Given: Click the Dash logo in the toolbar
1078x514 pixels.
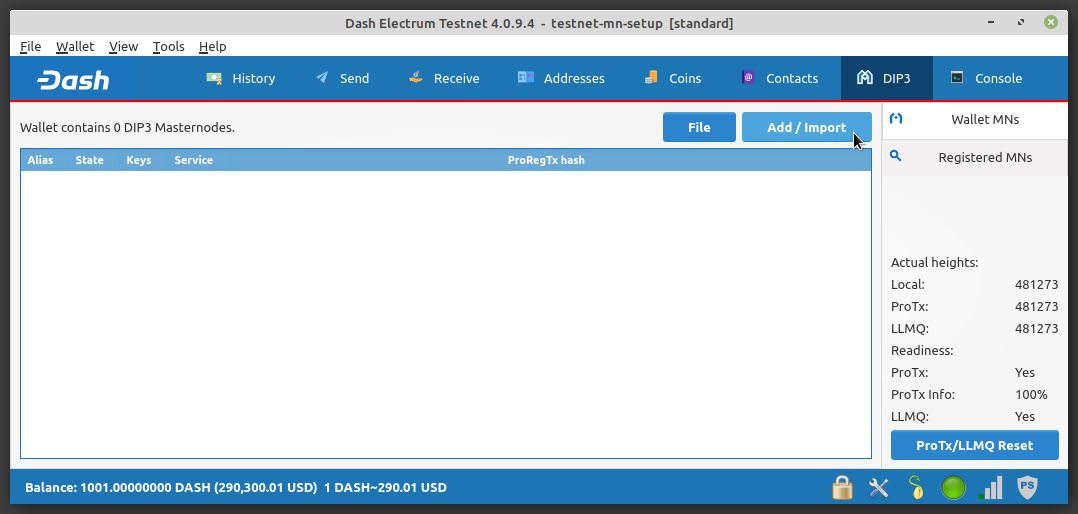Looking at the screenshot, I should click(x=73, y=79).
